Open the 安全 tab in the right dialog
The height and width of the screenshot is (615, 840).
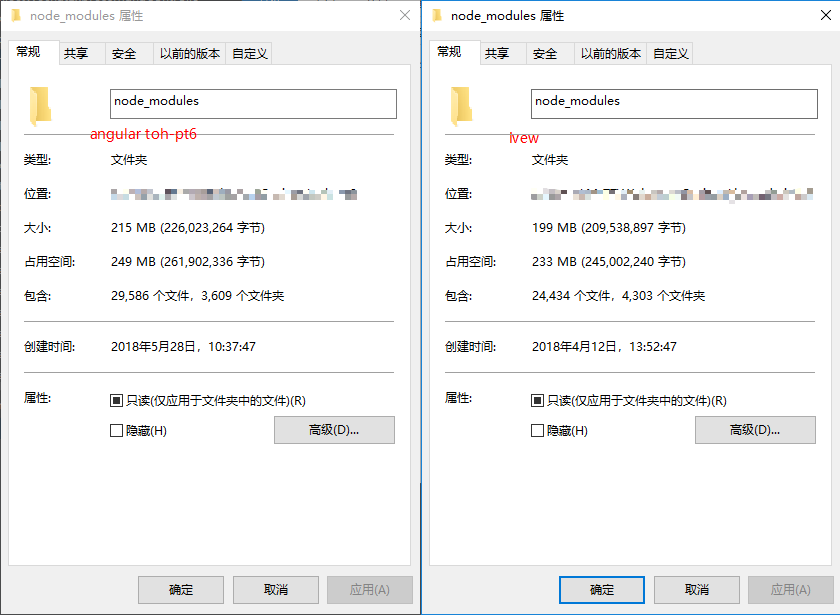545,54
